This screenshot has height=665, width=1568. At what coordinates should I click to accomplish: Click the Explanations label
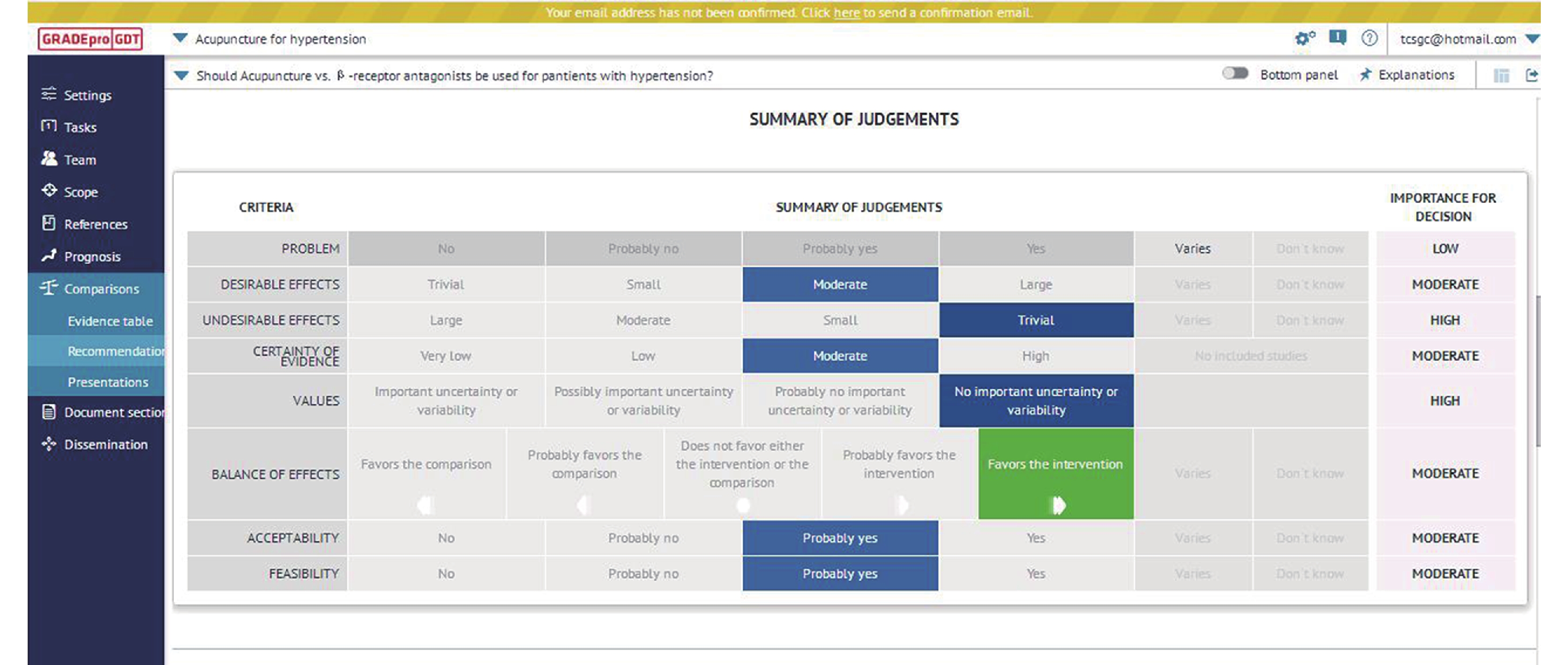(x=1416, y=75)
